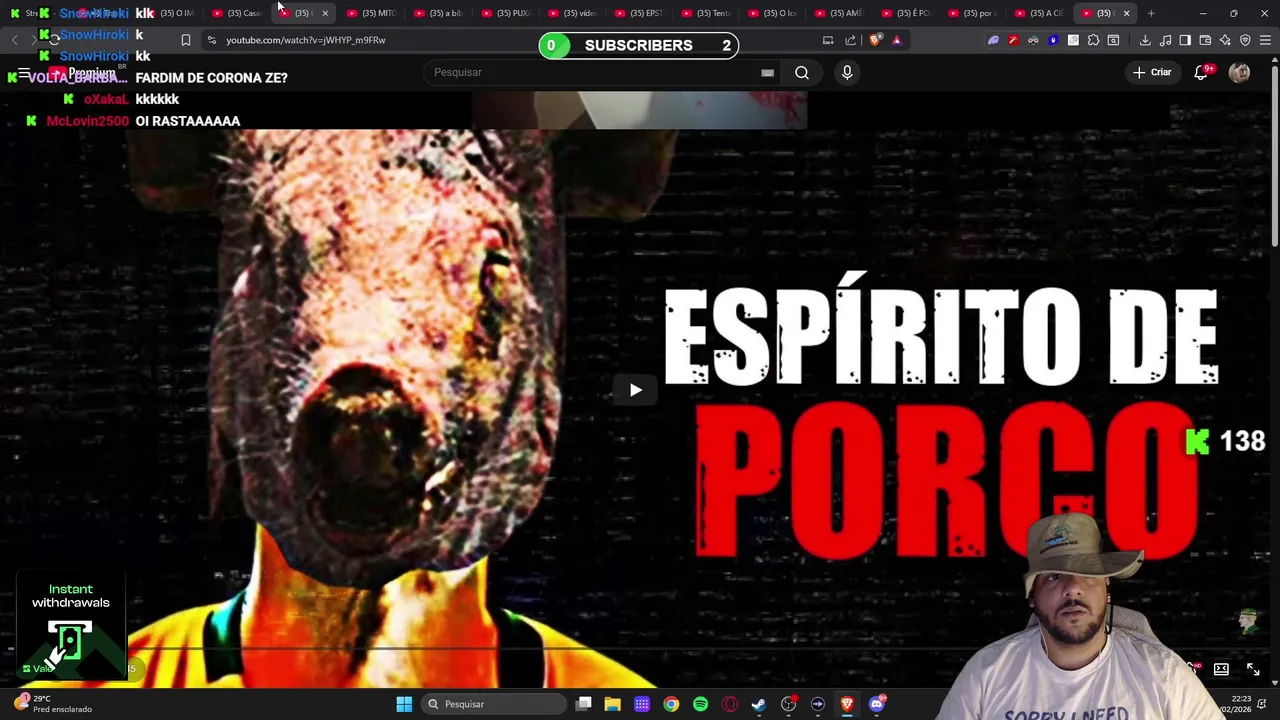Open YouTube notifications bell
The width and height of the screenshot is (1280, 720).
[x=1201, y=72]
